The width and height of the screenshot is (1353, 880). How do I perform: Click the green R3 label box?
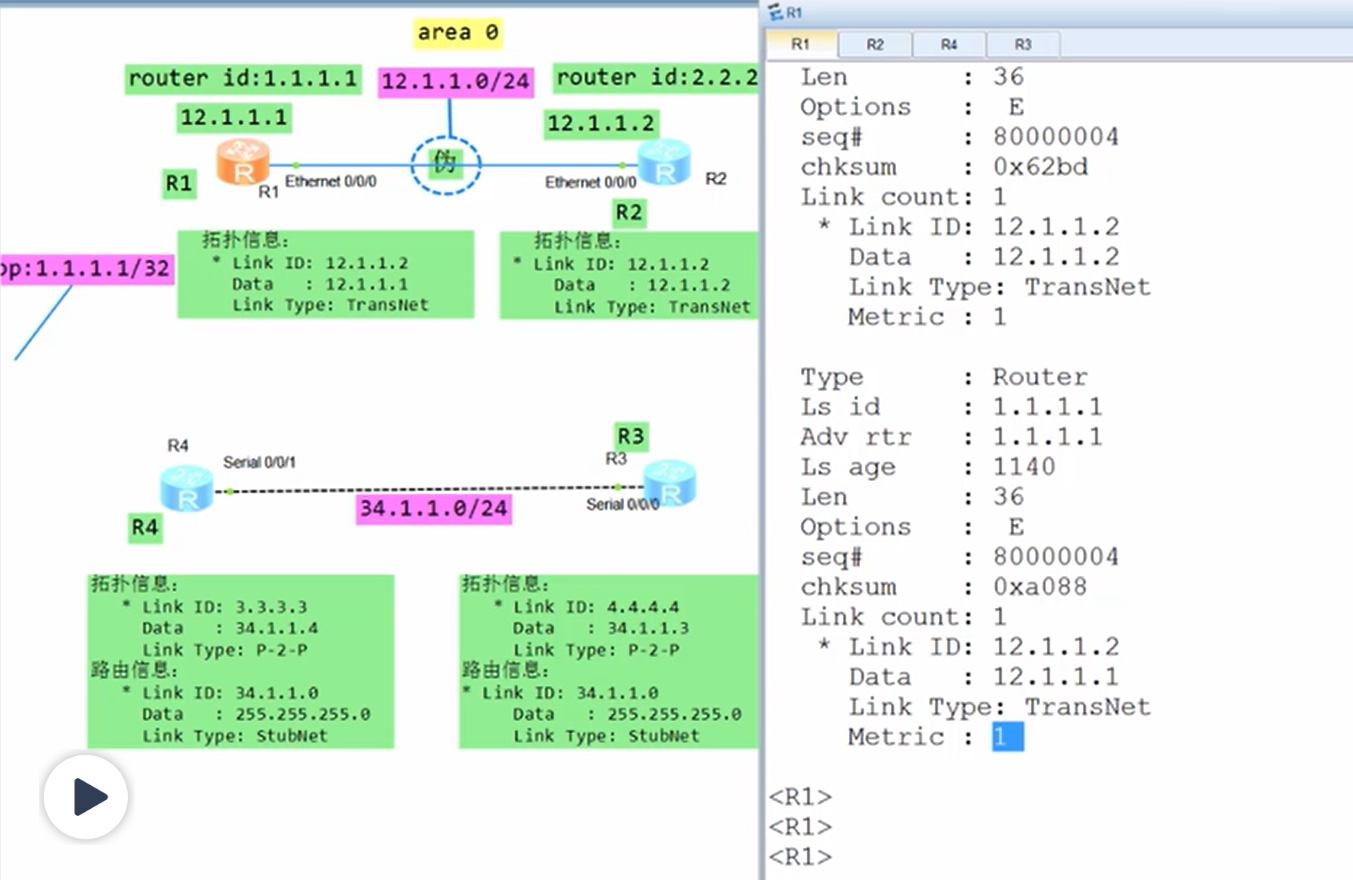(631, 437)
